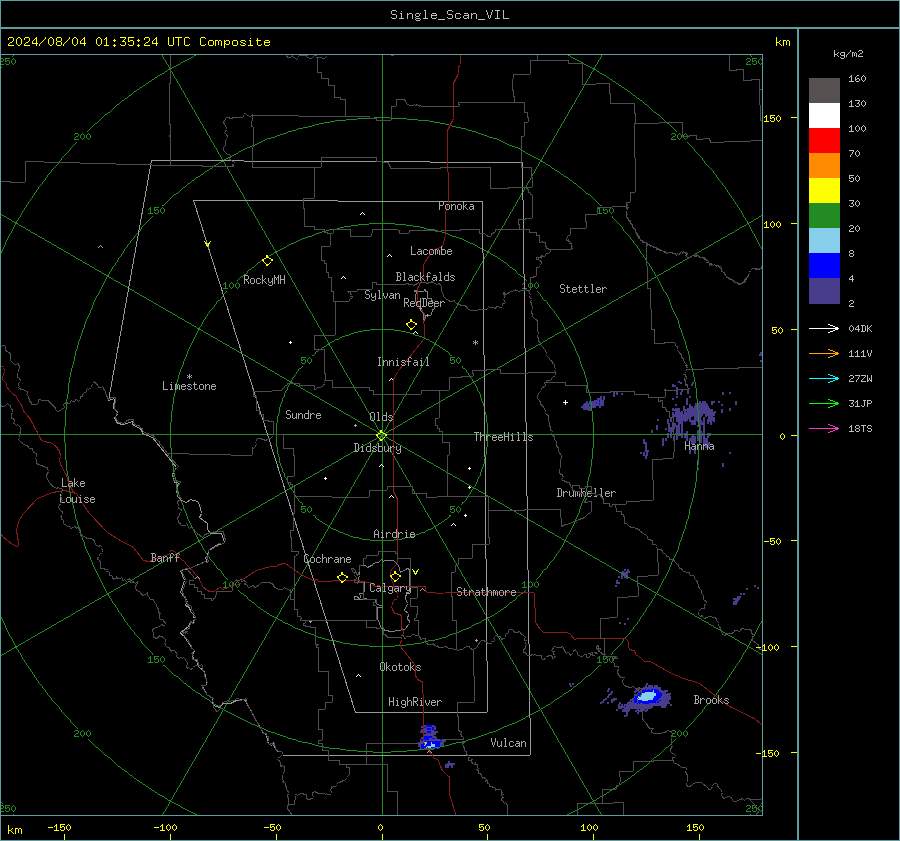900x841 pixels.
Task: Click the Lake Louise label
Action: click(77, 491)
